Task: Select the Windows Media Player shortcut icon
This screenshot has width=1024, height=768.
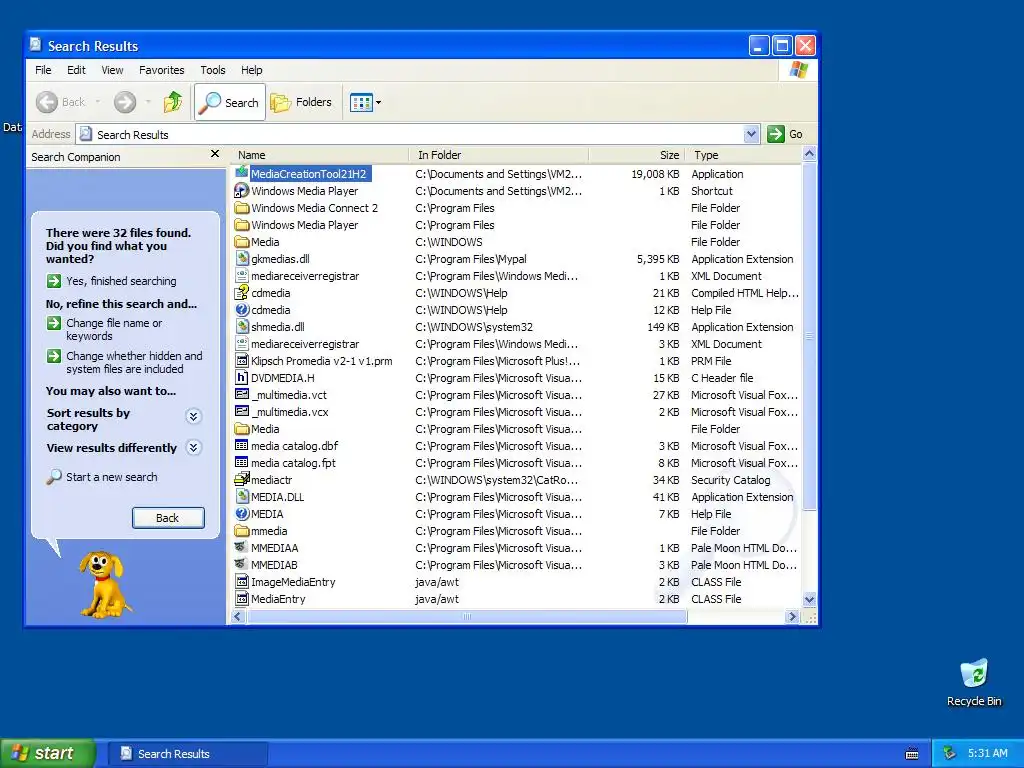Action: 242,190
